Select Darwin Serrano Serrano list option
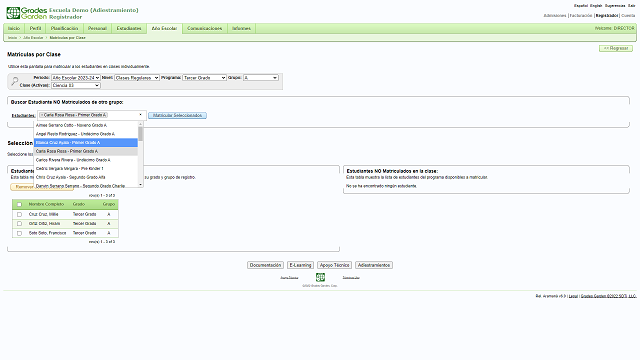 point(86,185)
